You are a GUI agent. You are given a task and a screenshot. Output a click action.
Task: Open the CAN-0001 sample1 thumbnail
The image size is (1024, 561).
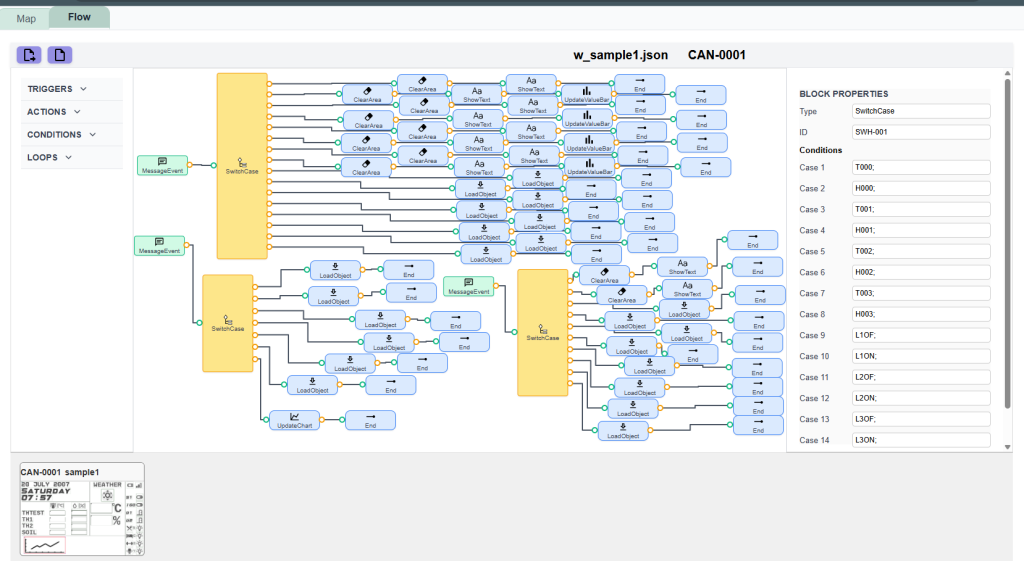82,509
